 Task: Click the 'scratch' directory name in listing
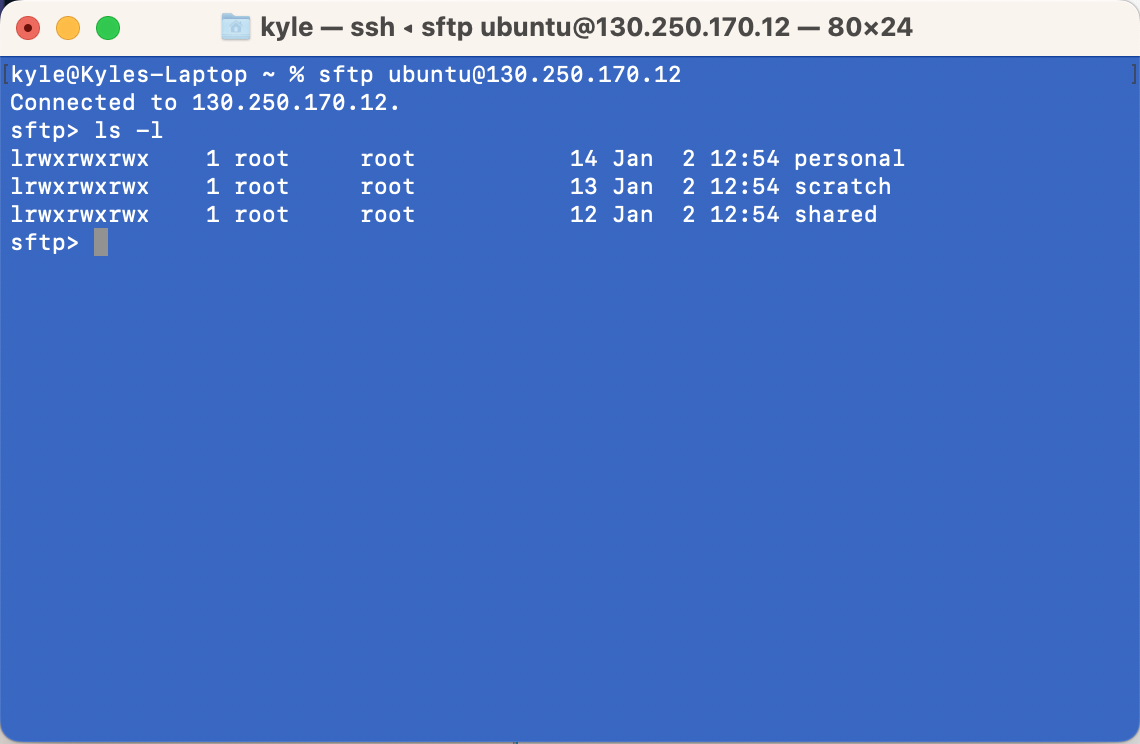click(x=843, y=187)
